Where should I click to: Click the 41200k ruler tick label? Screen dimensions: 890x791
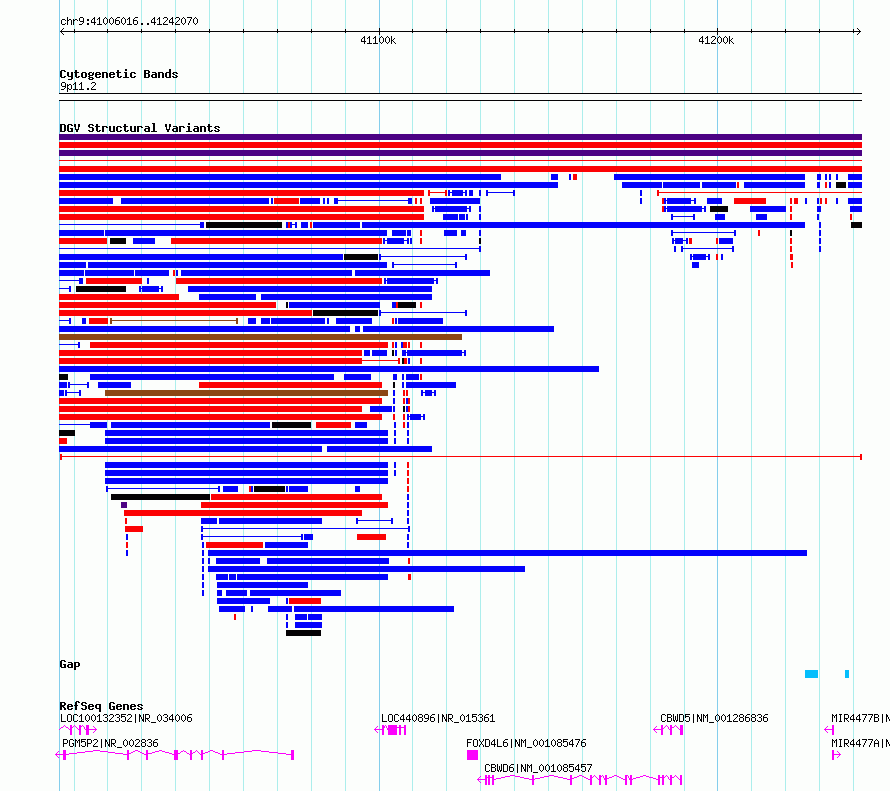point(716,40)
